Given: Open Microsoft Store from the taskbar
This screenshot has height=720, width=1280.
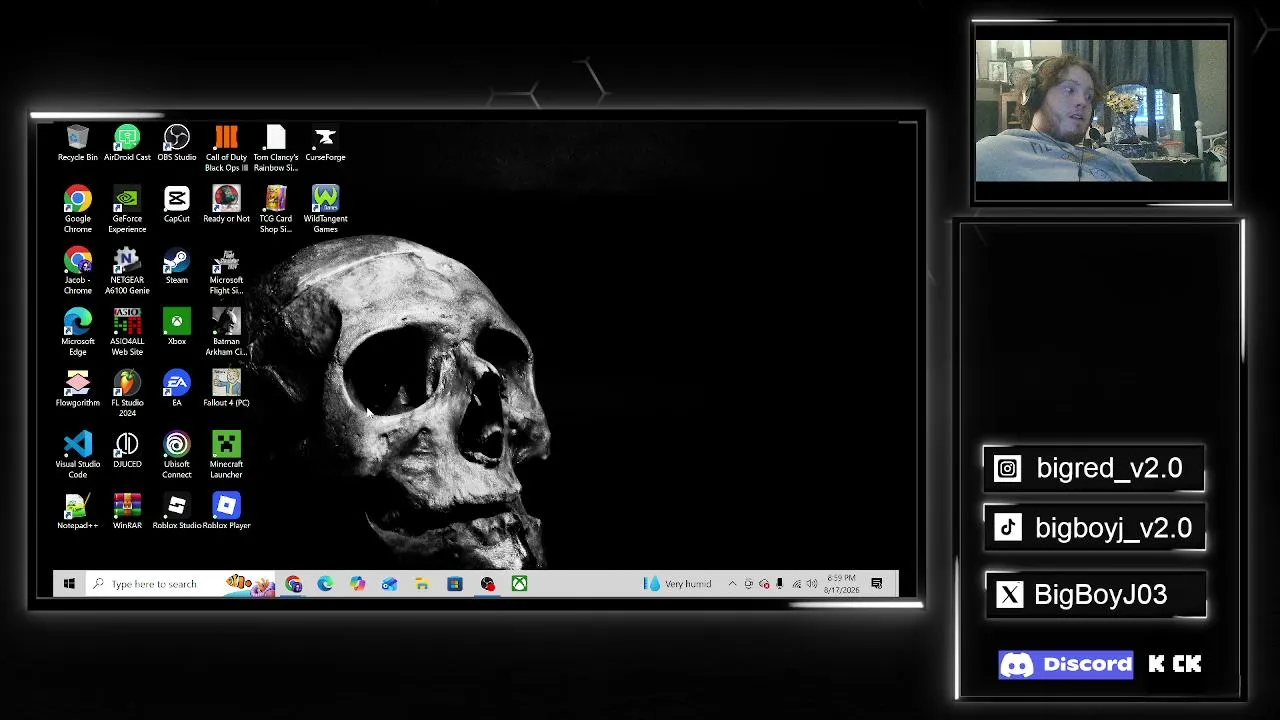Looking at the screenshot, I should tap(454, 584).
